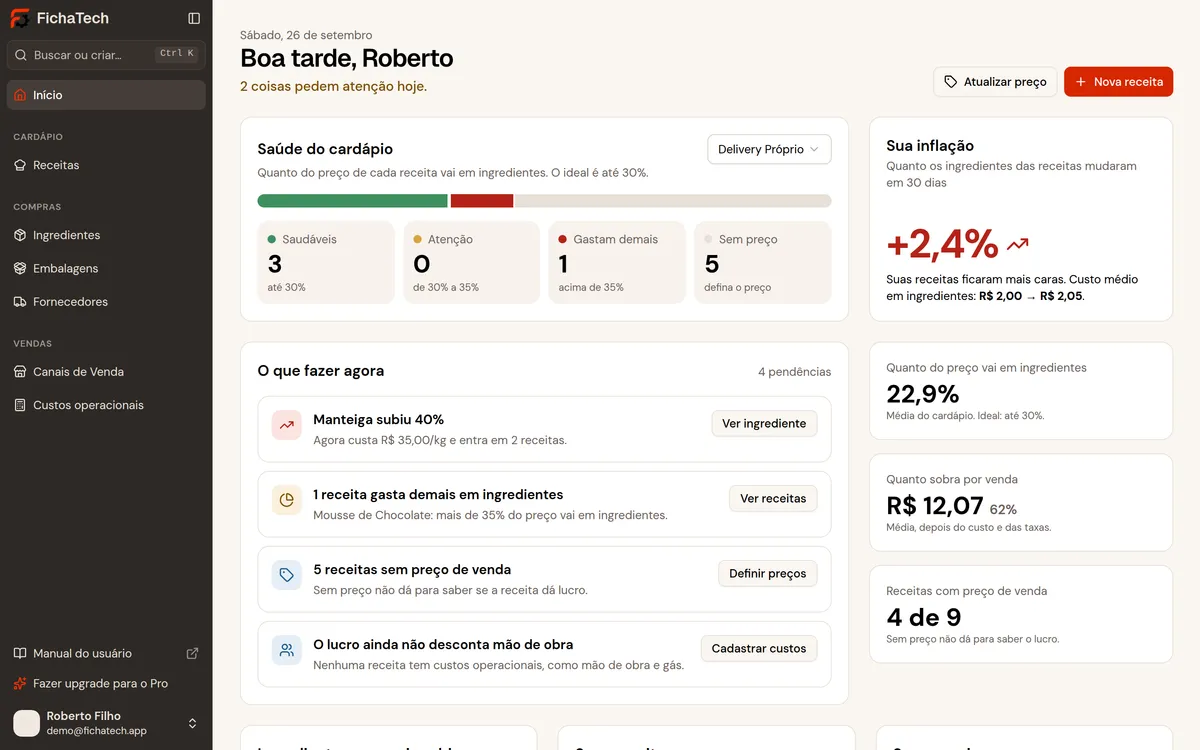
Task: Click the 4 pendências label
Action: 794,372
